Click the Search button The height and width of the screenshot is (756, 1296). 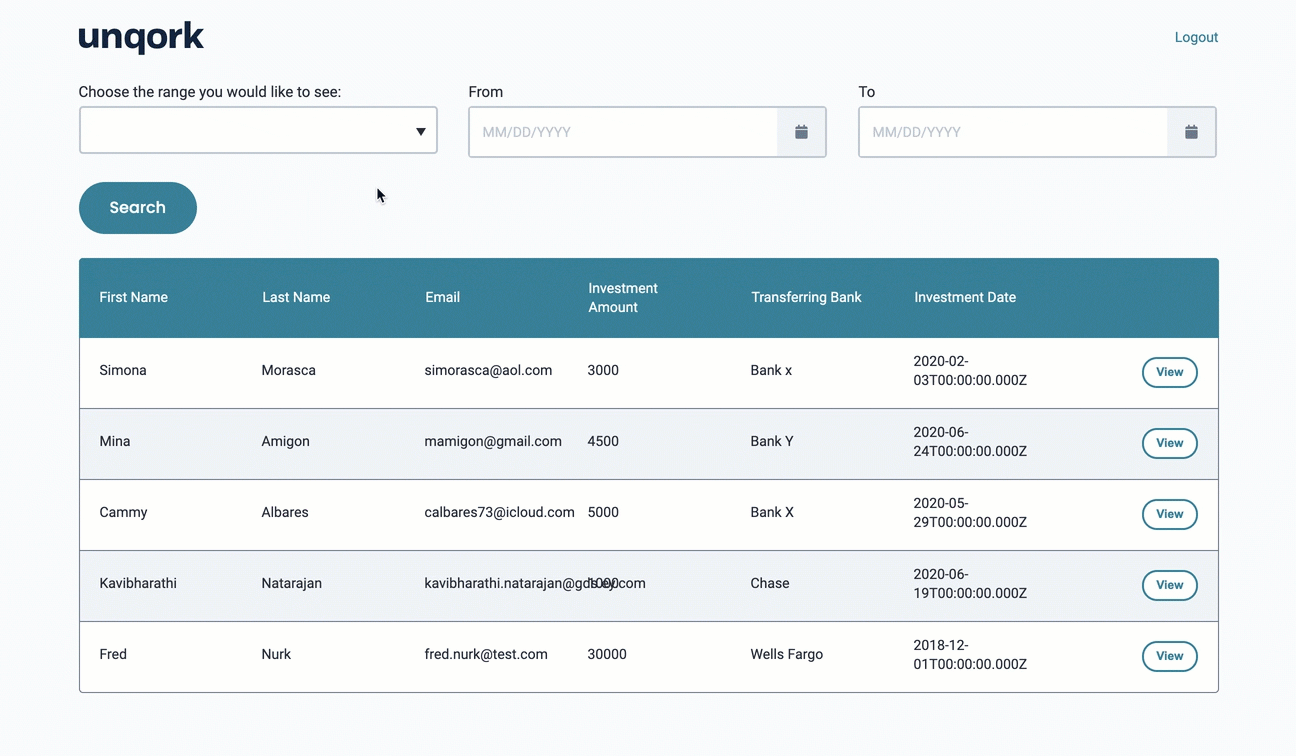click(x=138, y=208)
